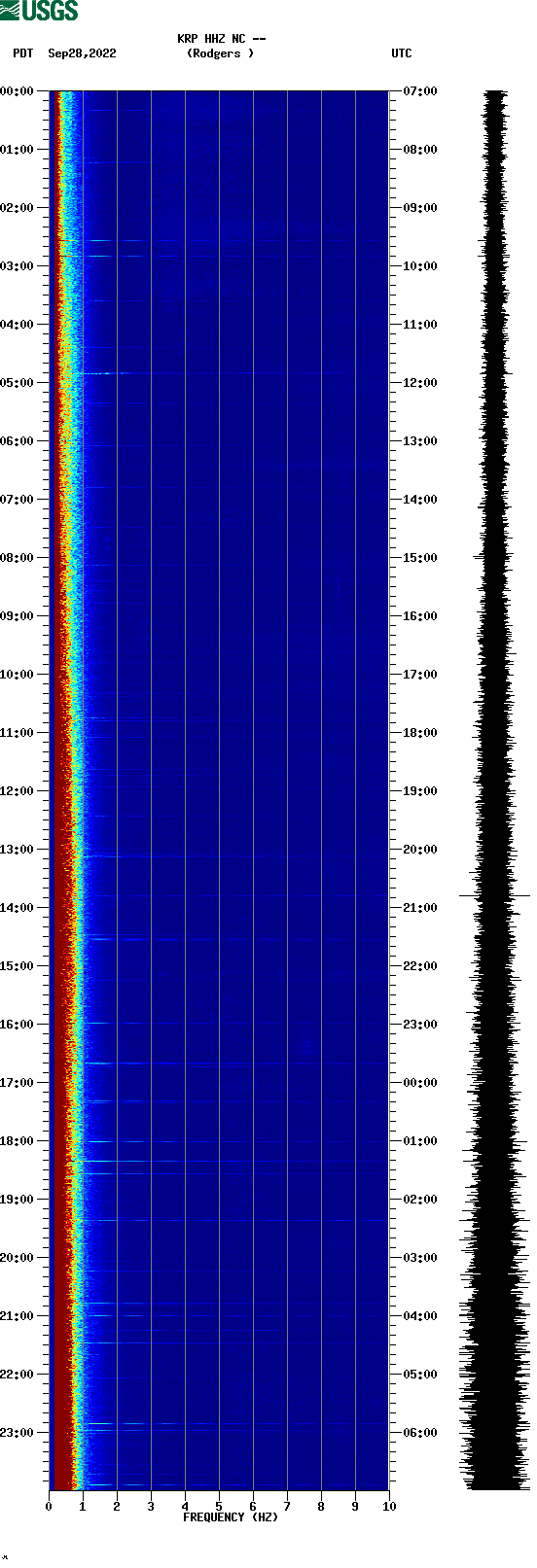Click the 06:00 UTC time label

(420, 1433)
